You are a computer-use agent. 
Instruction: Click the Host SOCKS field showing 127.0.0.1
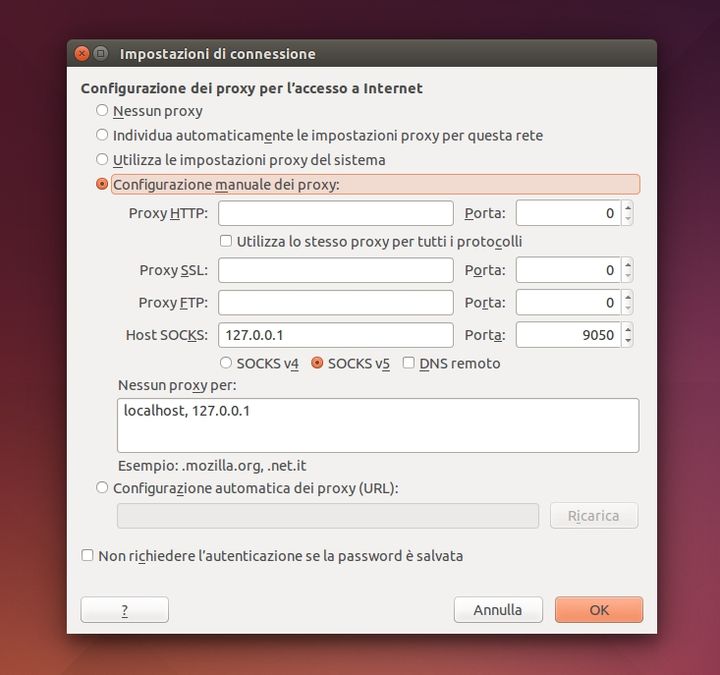point(336,335)
